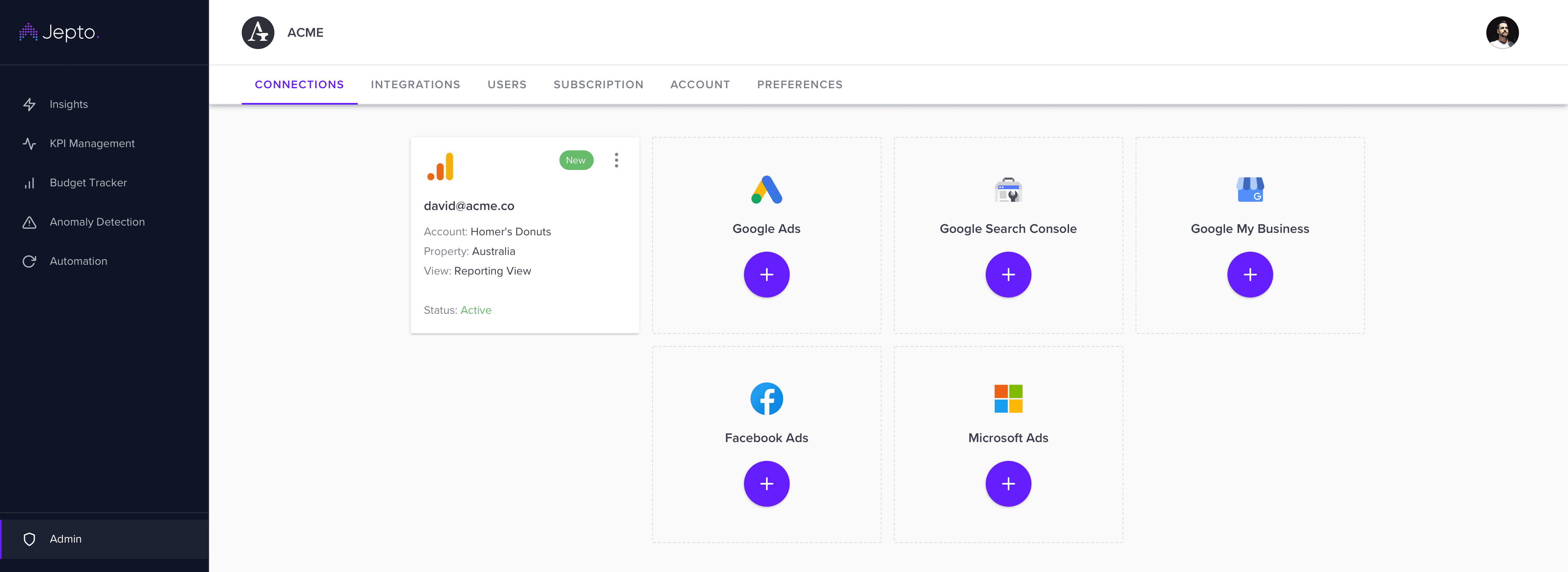The height and width of the screenshot is (572, 1568).
Task: Click the Google Ads card title
Action: [x=766, y=229]
